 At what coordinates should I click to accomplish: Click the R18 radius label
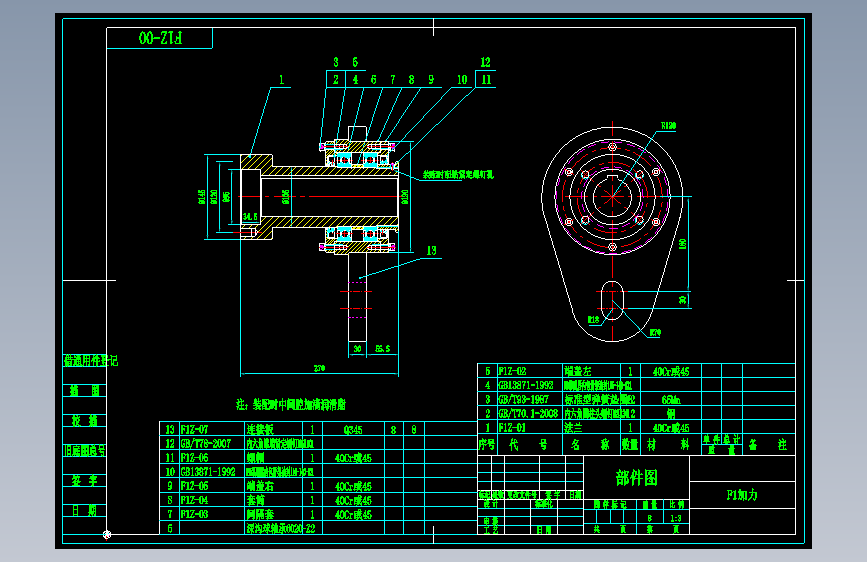[x=593, y=320]
